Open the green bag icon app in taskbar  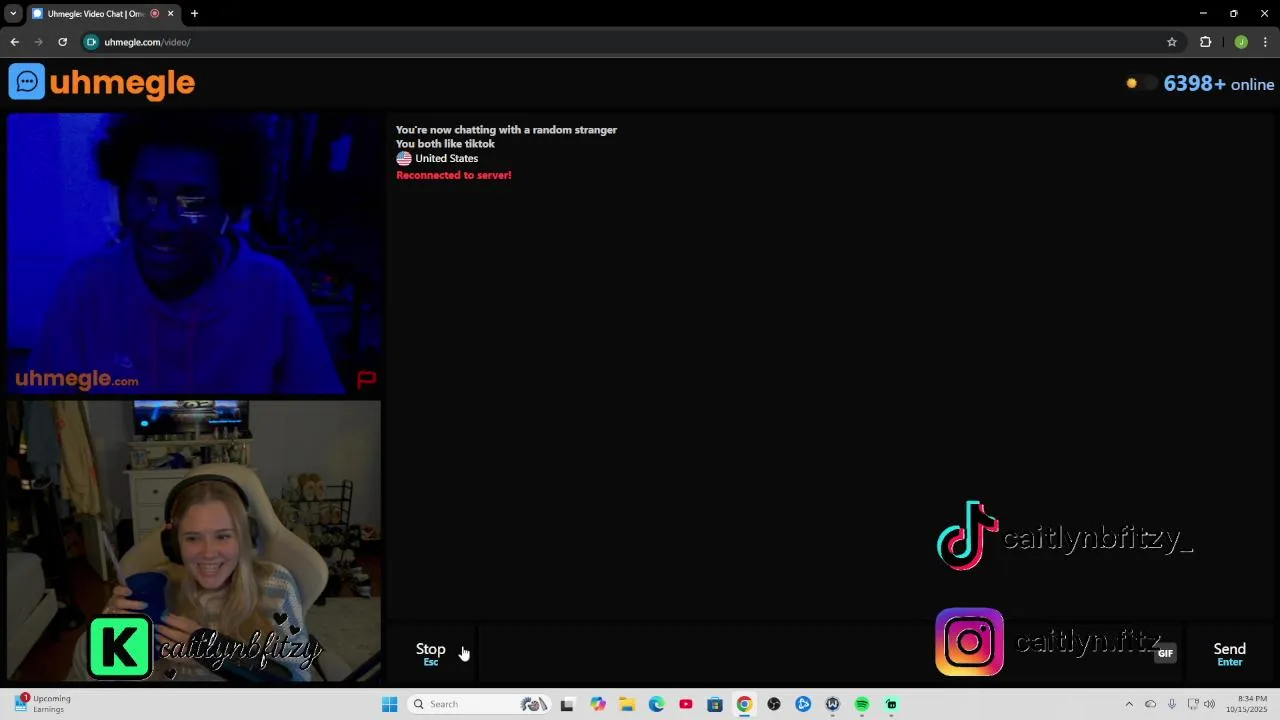click(x=891, y=704)
